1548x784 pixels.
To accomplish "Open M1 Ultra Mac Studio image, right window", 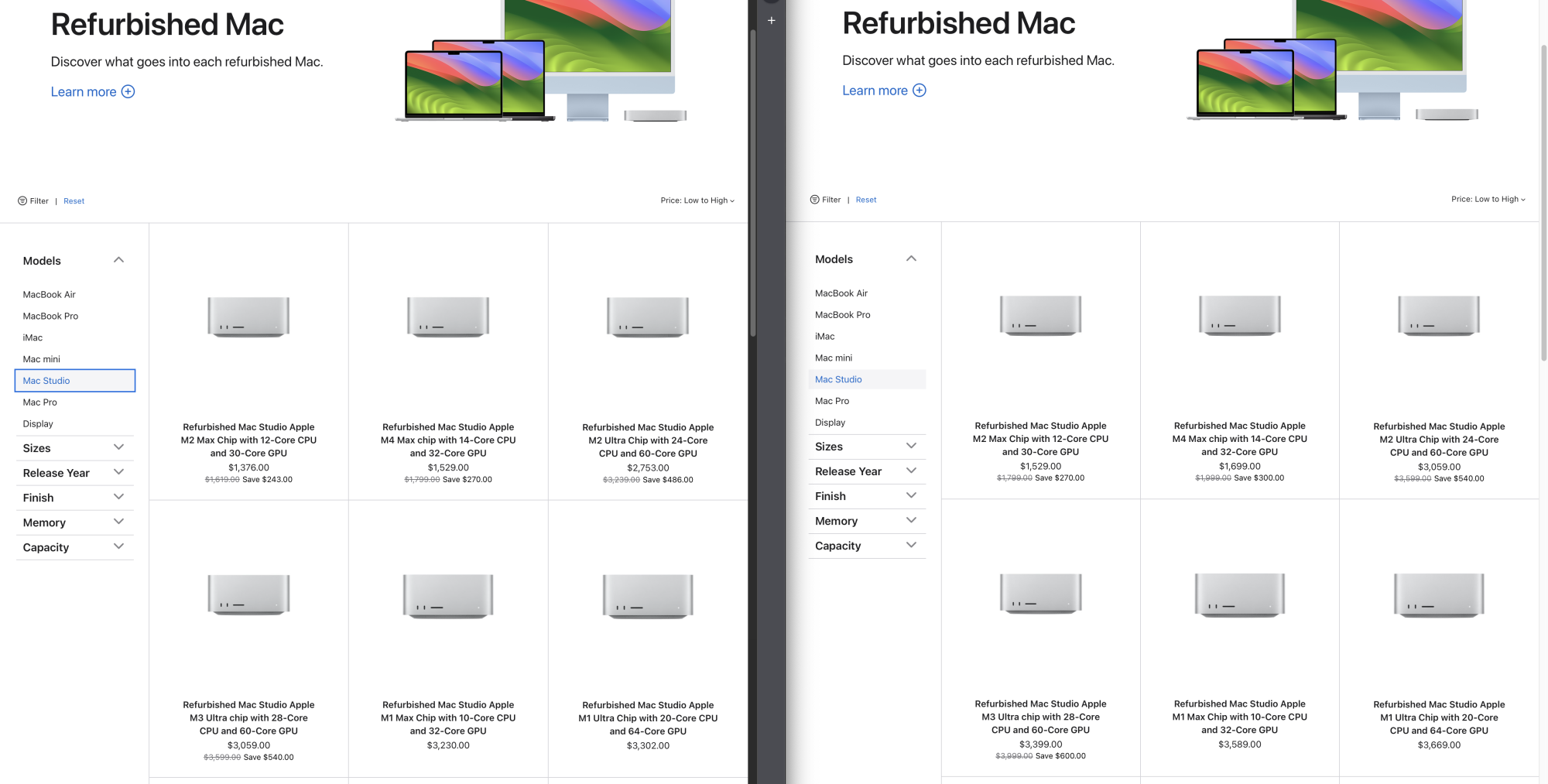I will click(1439, 595).
